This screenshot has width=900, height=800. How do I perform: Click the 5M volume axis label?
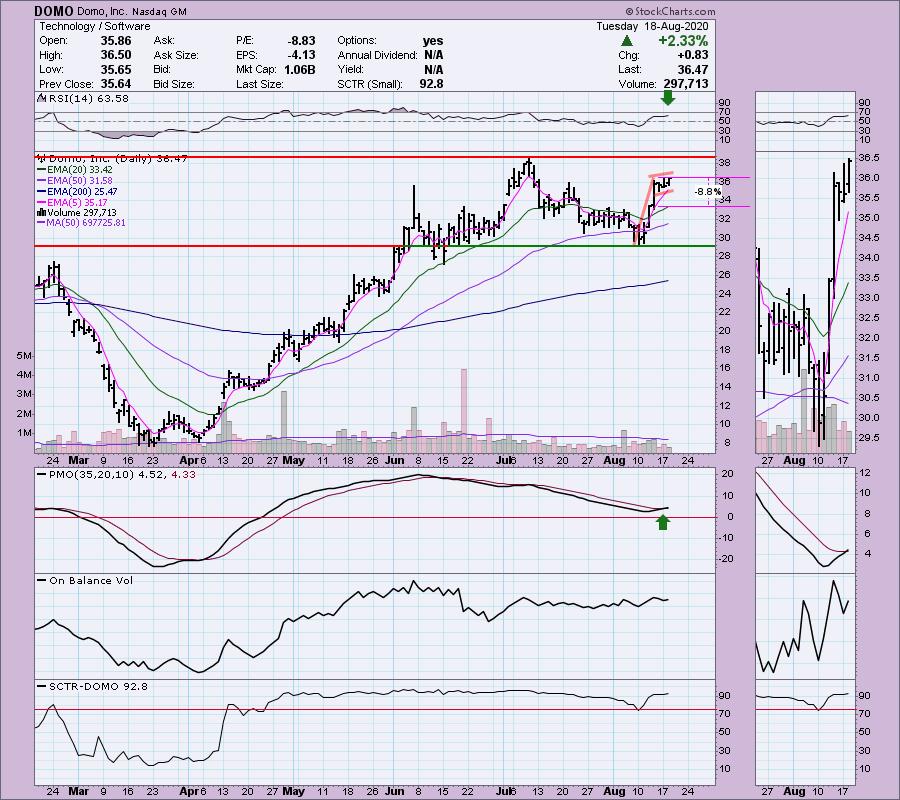24,356
